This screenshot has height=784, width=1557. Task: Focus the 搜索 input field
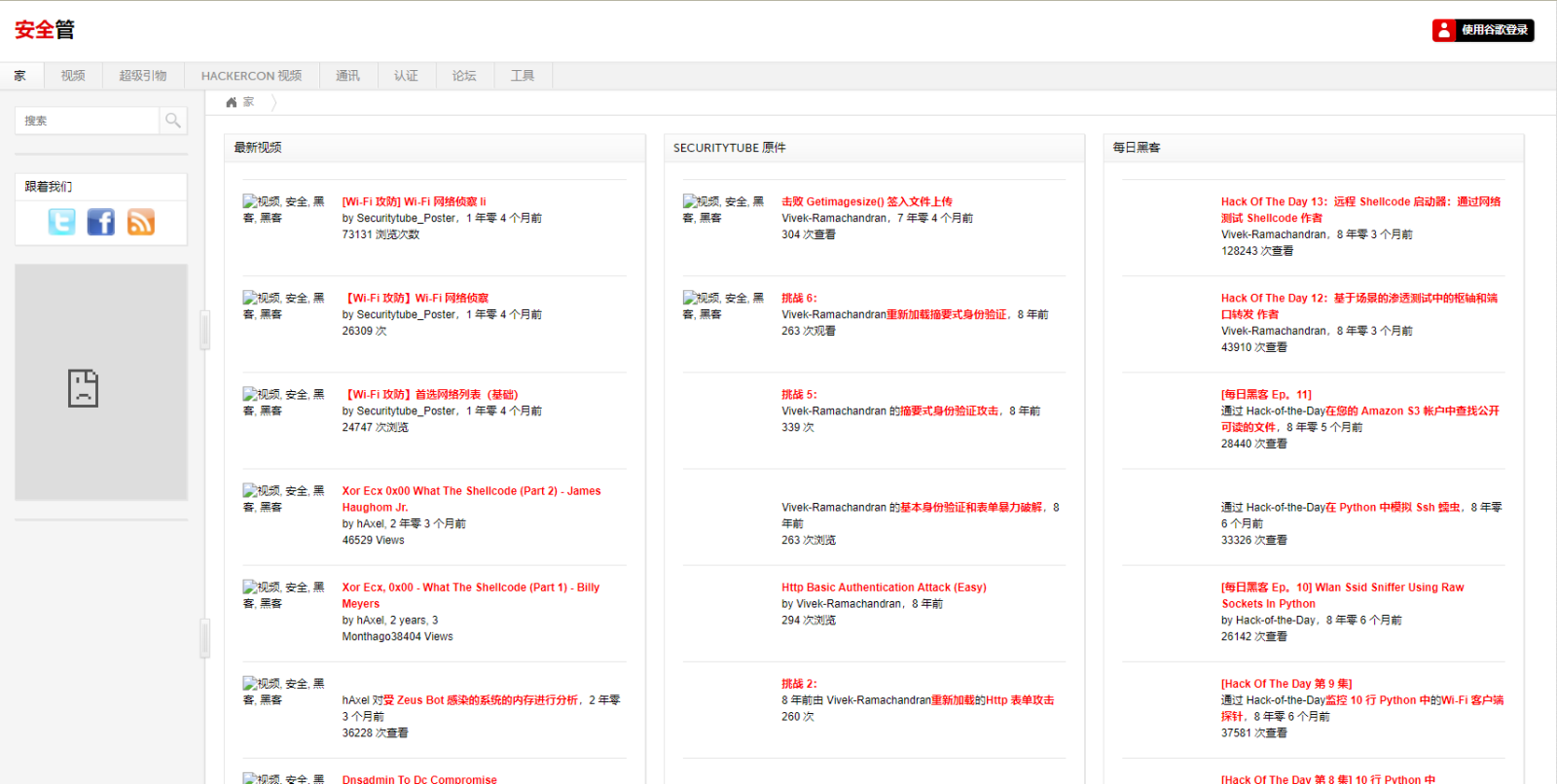[88, 121]
